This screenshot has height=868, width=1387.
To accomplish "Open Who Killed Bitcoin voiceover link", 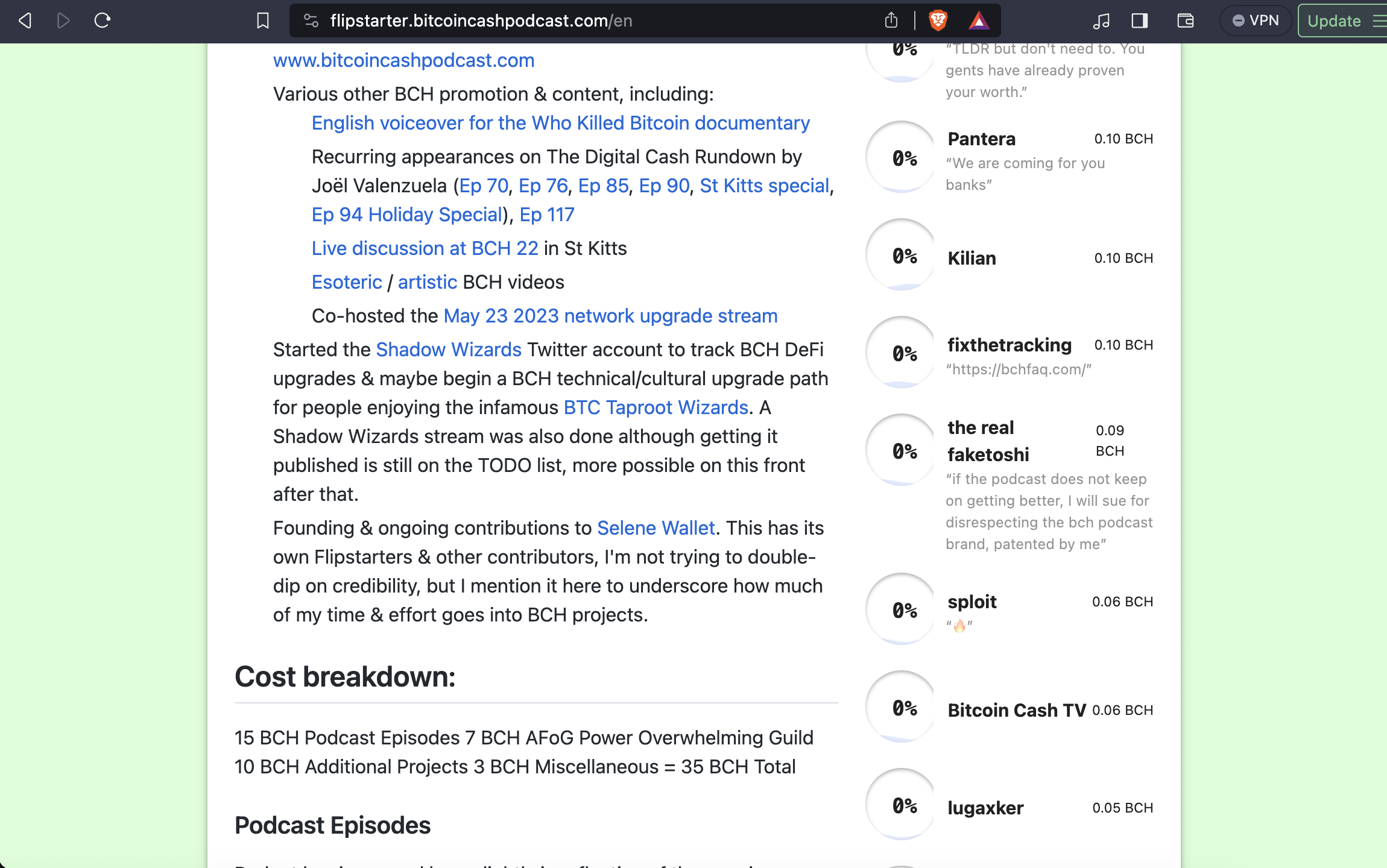I will pyautogui.click(x=560, y=123).
